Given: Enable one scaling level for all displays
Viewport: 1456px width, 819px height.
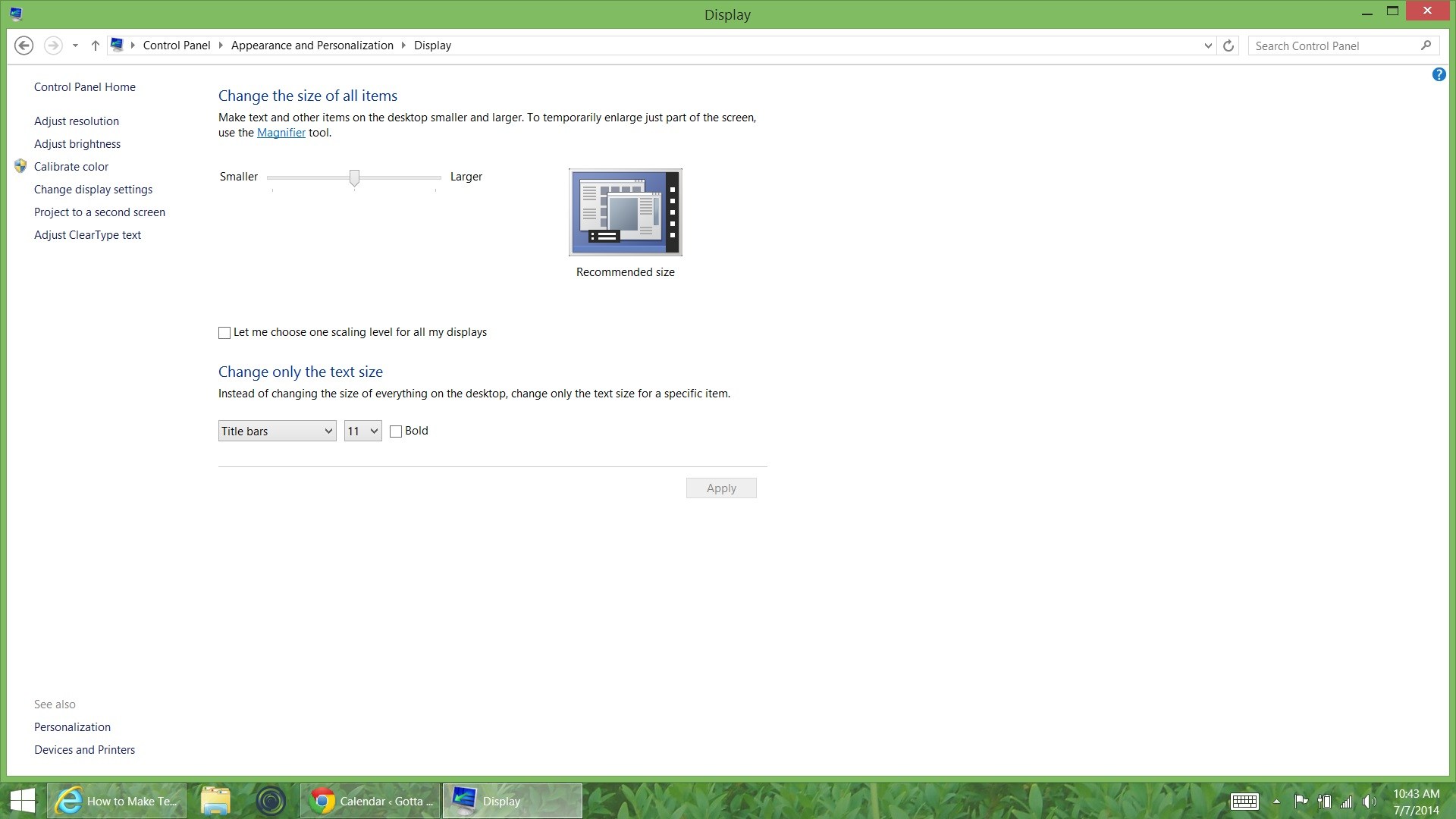Looking at the screenshot, I should coord(224,333).
